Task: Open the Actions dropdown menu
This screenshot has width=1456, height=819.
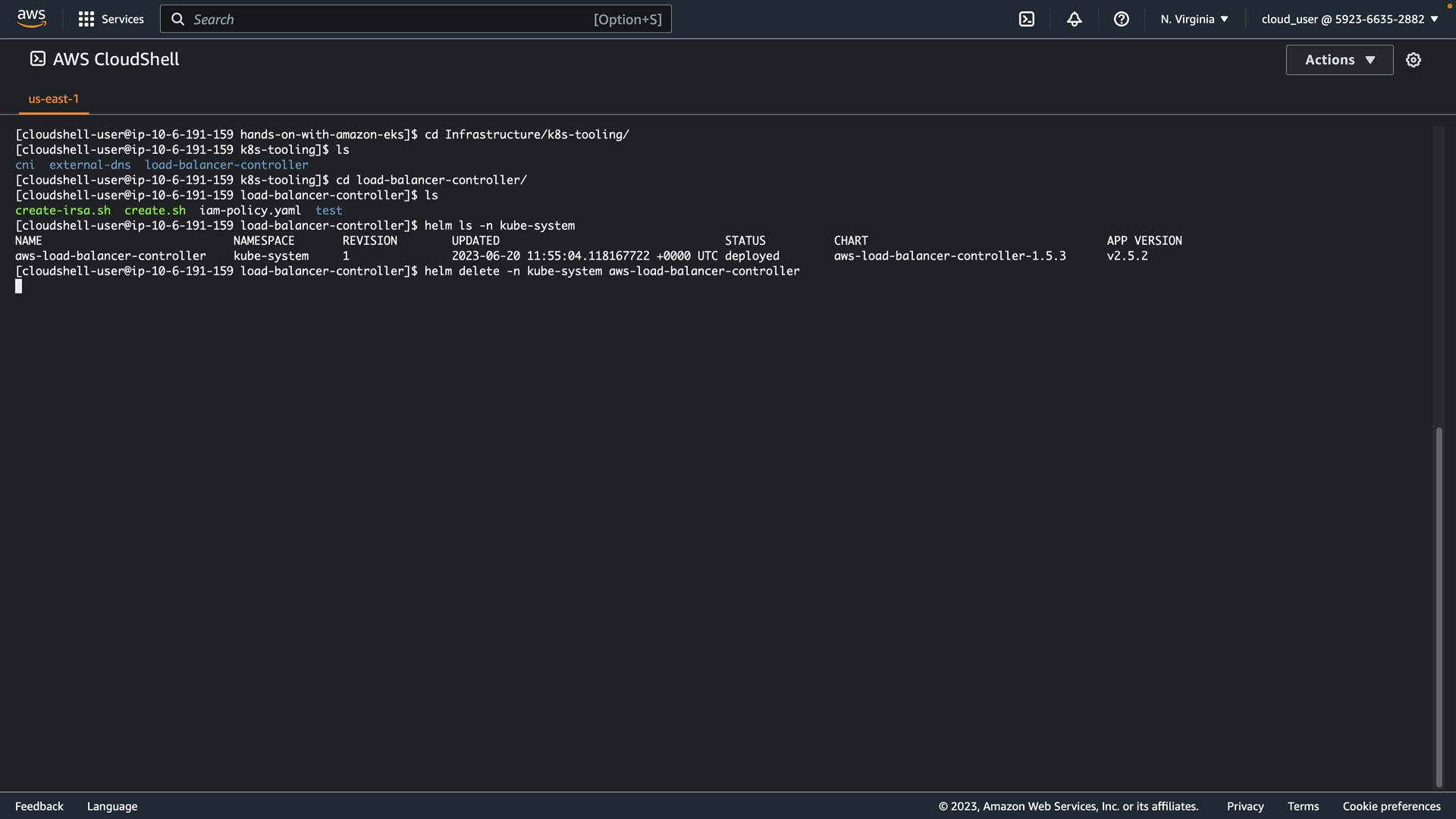Action: (1339, 60)
